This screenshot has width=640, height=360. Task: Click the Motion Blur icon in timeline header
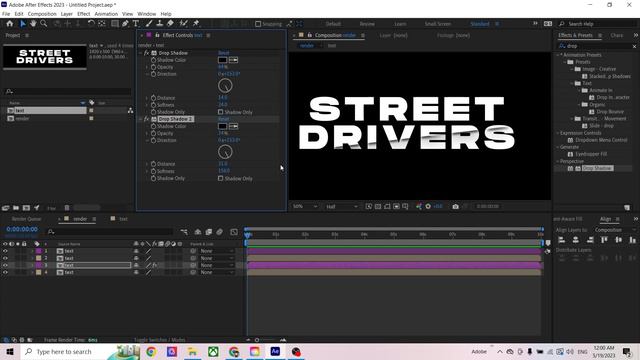click(x=220, y=232)
